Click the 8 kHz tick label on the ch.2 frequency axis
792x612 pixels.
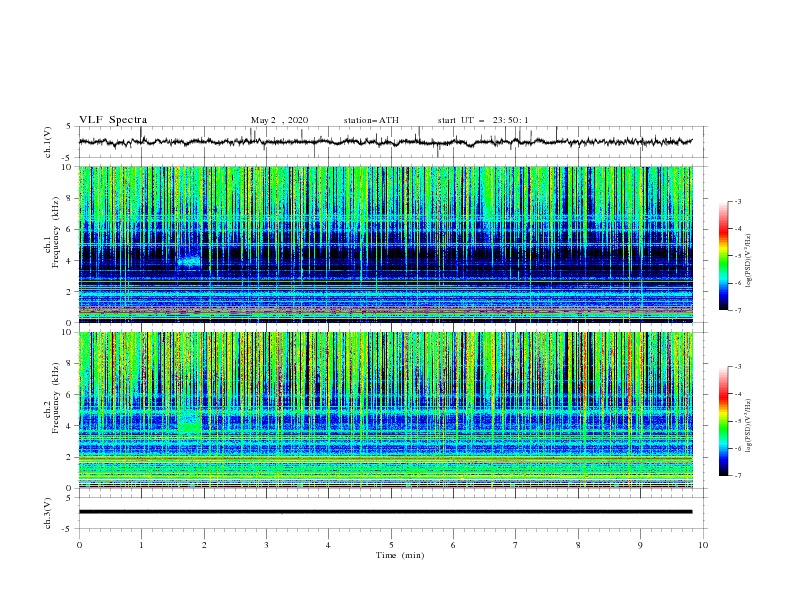tap(70, 364)
